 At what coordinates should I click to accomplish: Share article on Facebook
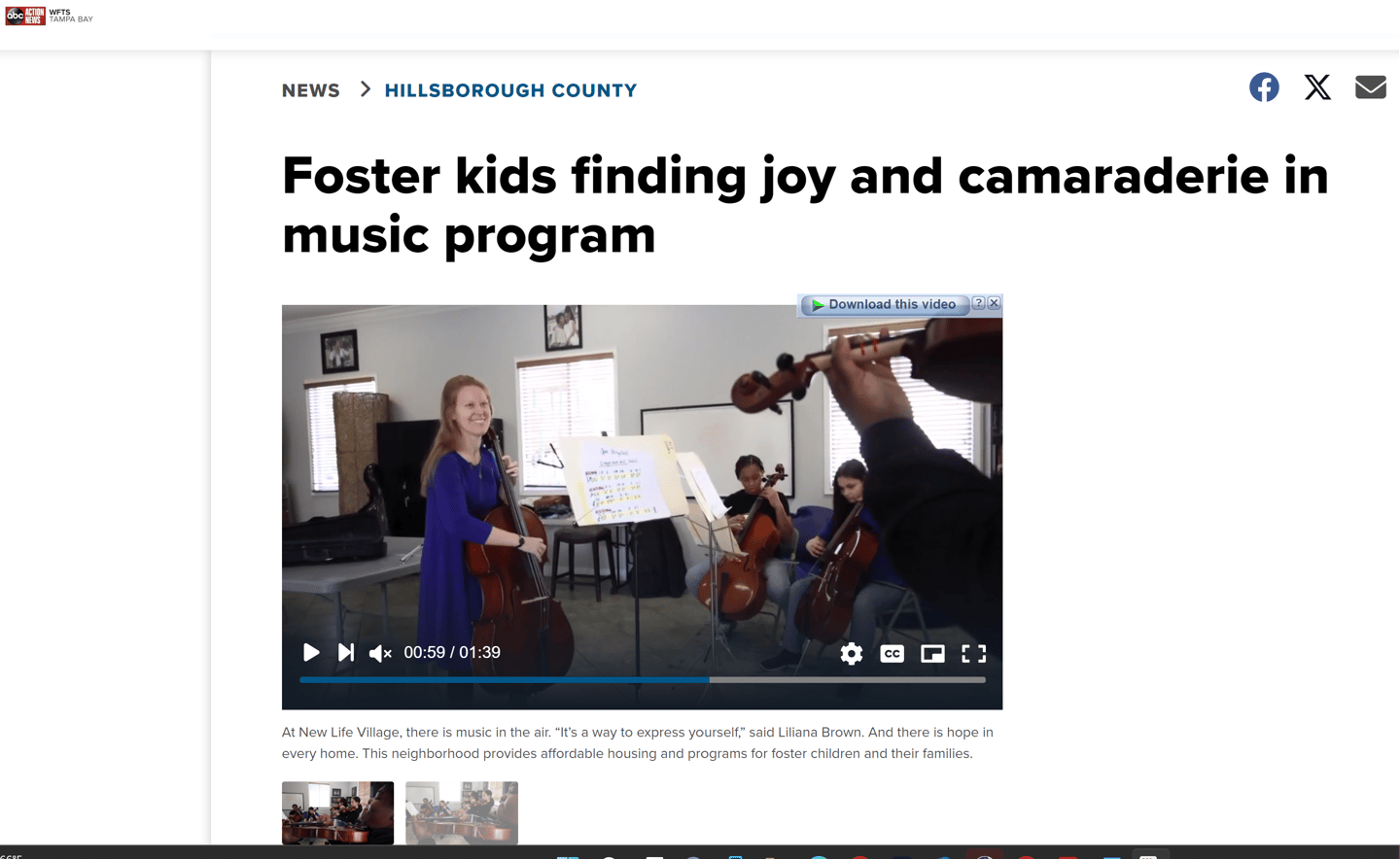tap(1264, 87)
